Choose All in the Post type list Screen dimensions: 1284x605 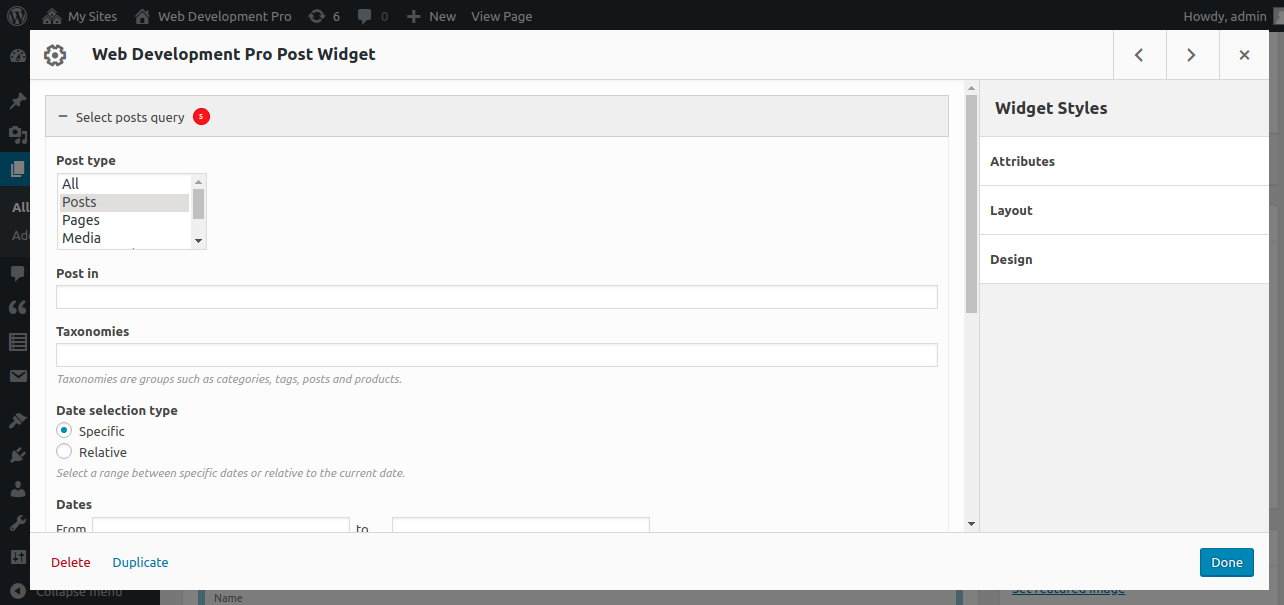(124, 184)
